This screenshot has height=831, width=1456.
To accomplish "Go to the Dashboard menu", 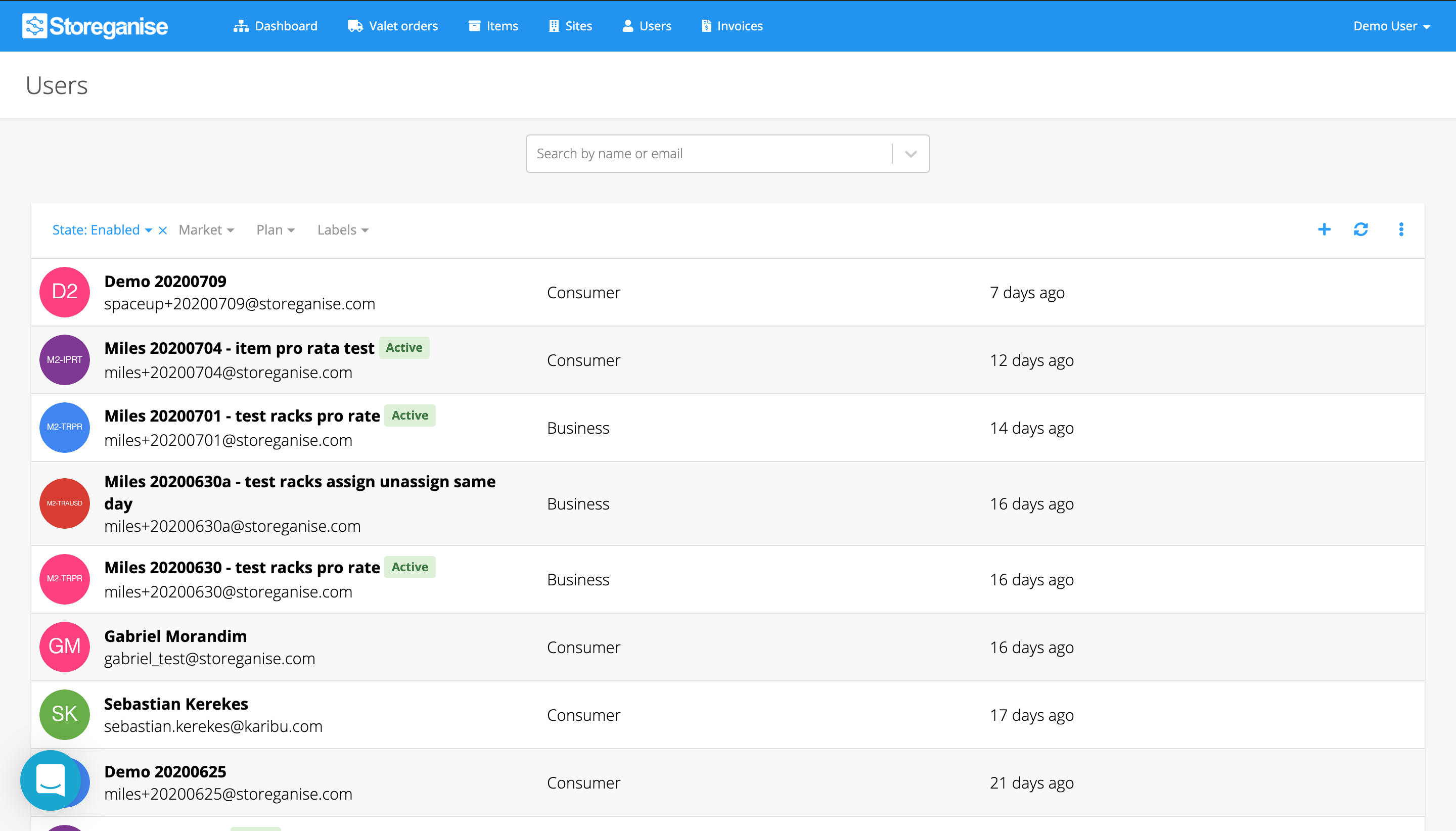I will (275, 26).
